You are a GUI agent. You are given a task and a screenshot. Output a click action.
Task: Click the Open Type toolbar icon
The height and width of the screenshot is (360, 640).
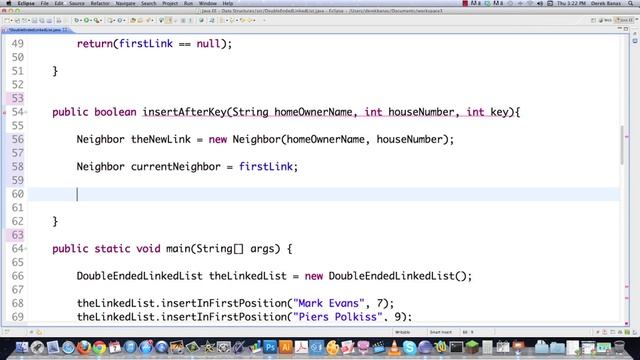click(x=133, y=20)
